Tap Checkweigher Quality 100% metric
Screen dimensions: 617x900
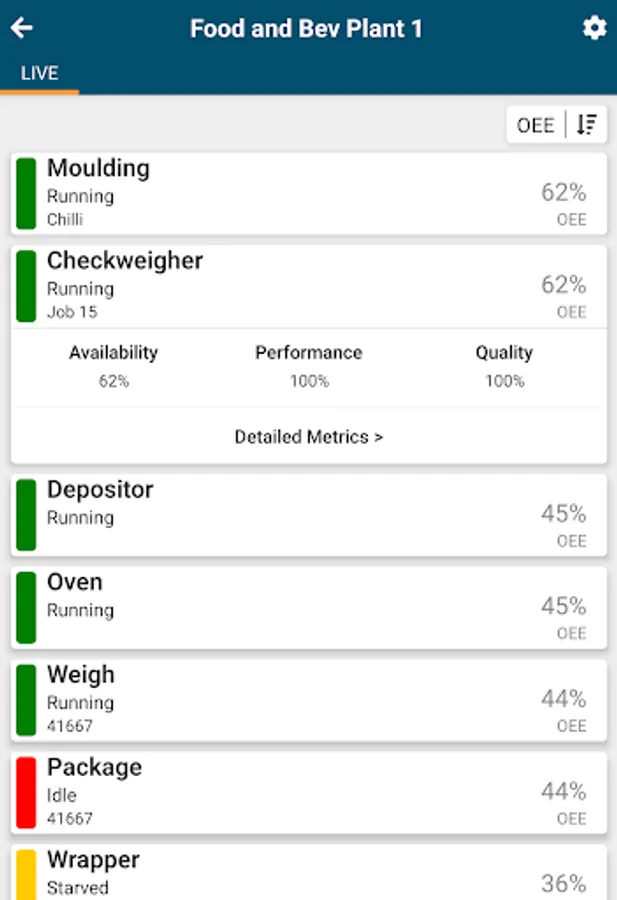504,366
